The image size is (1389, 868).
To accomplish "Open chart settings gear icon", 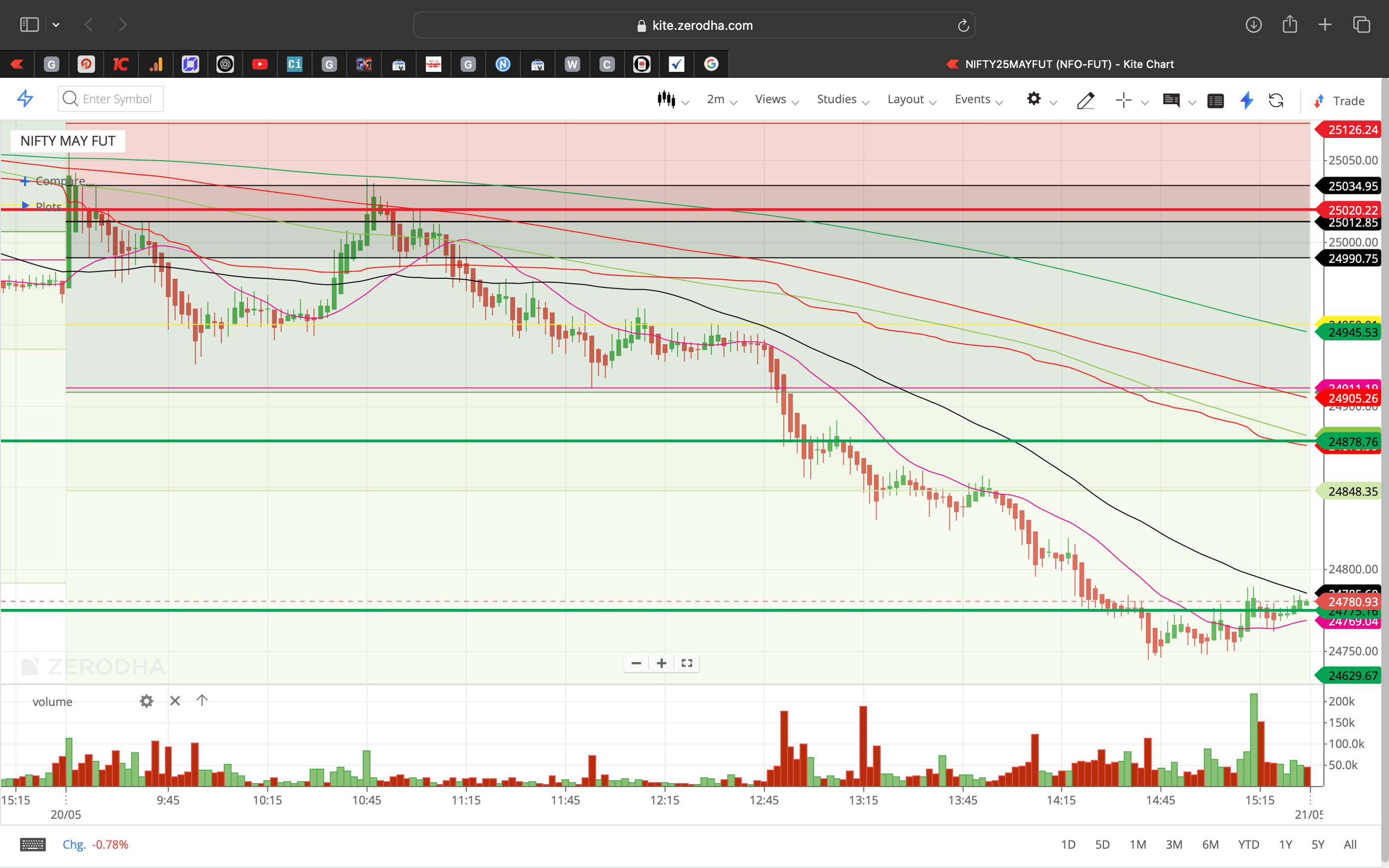I will pos(1034,99).
